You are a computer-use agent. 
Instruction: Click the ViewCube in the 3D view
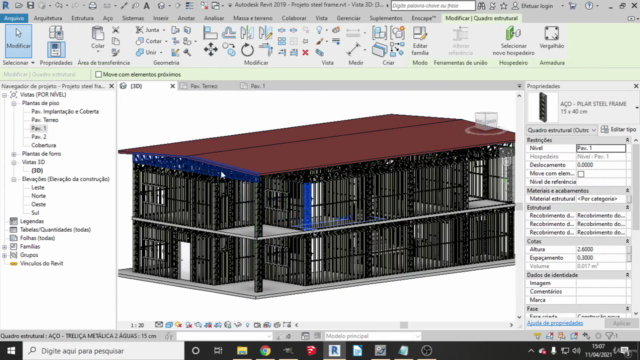point(486,121)
